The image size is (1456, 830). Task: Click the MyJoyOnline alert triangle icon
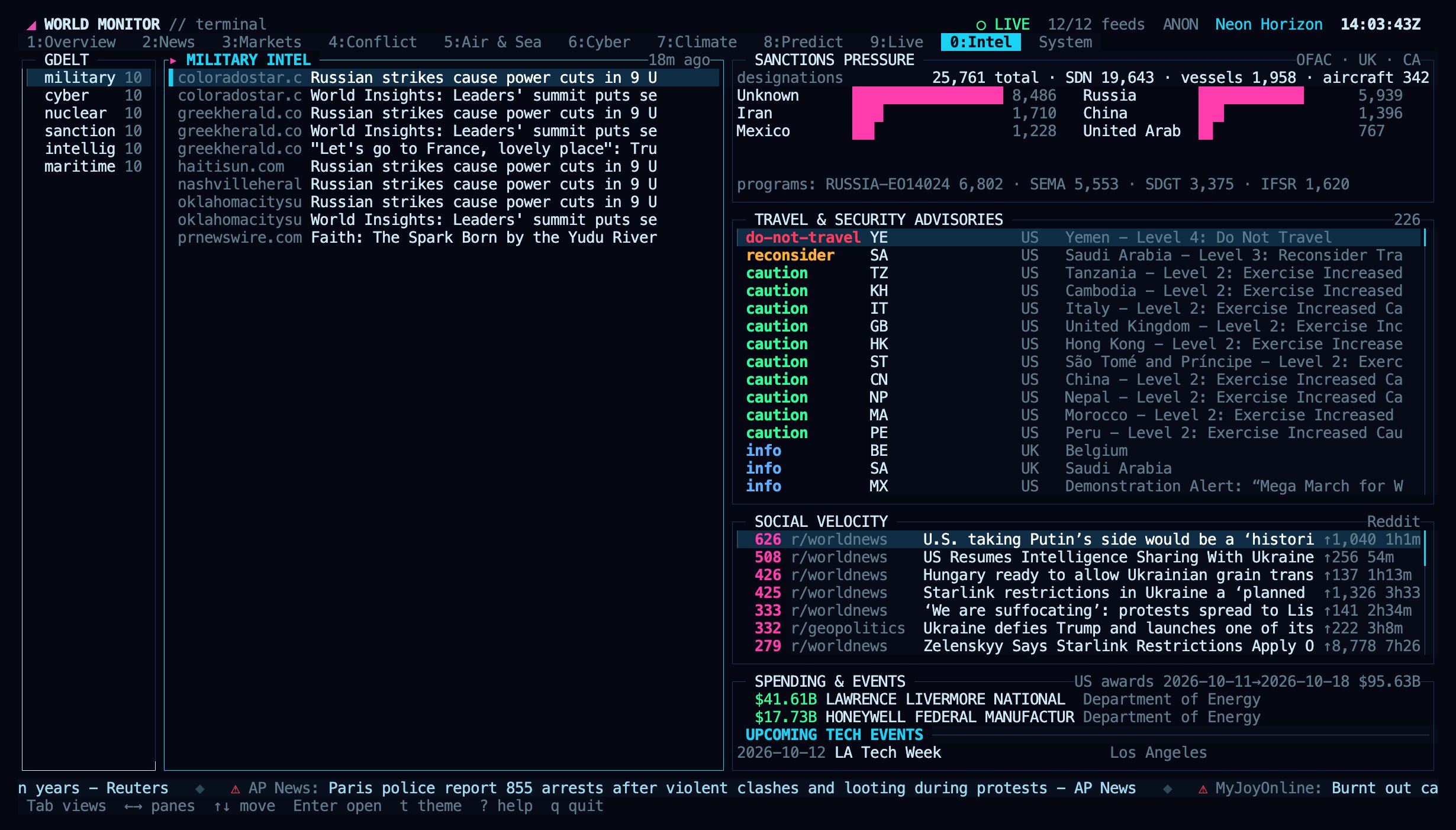tap(1203, 789)
